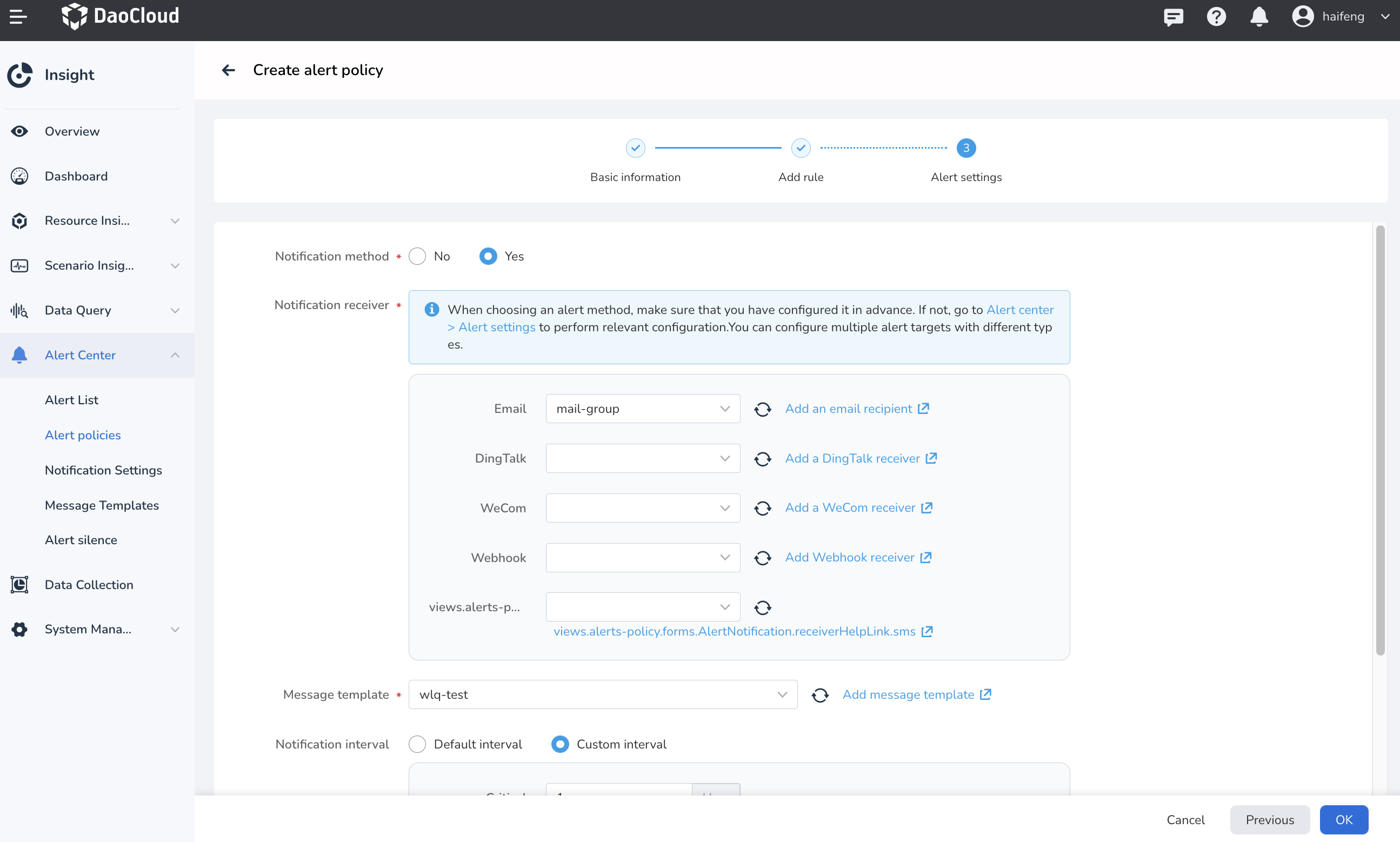The width and height of the screenshot is (1400, 842).
Task: Open the messages chat icon
Action: [1173, 16]
